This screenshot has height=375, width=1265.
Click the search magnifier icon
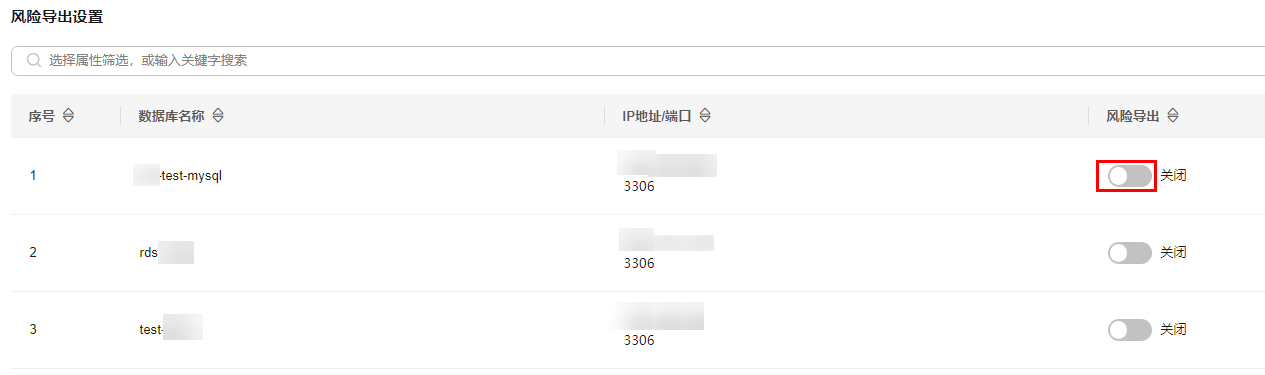pos(34,61)
